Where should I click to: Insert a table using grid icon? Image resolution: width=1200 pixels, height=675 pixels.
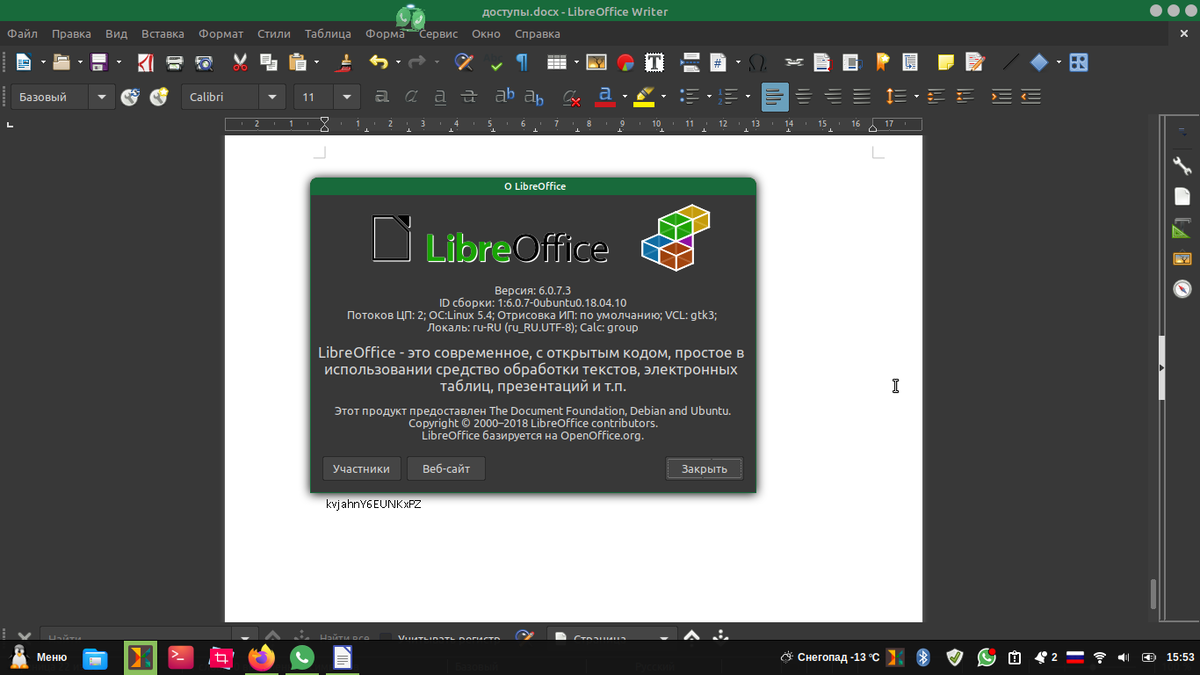click(556, 62)
